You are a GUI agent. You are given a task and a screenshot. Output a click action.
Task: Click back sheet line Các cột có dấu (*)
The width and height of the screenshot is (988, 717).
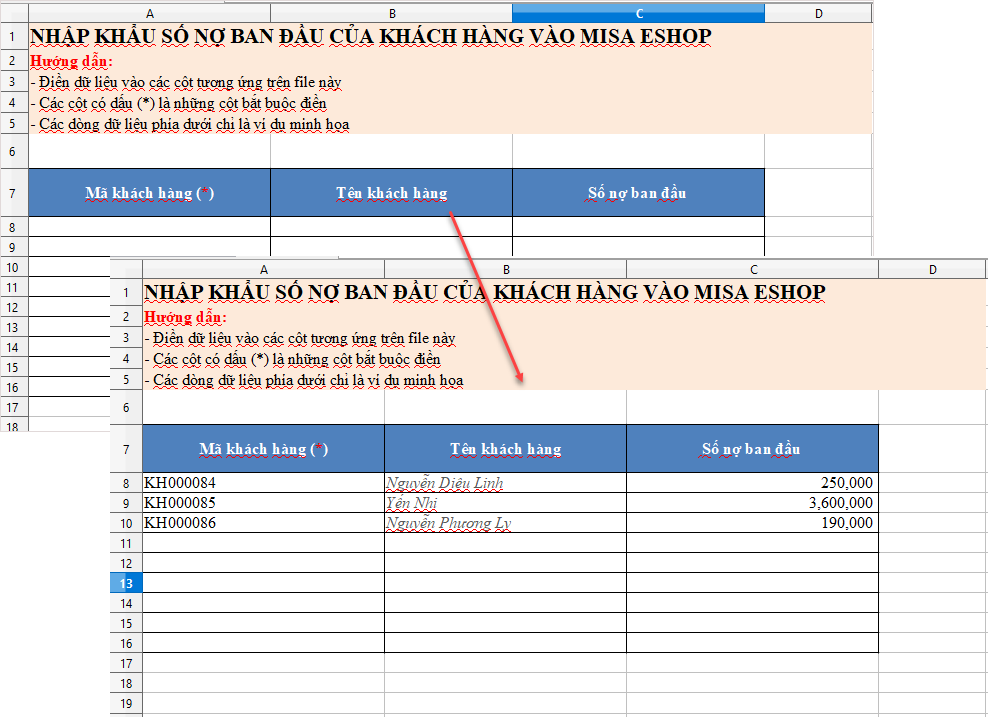[178, 103]
